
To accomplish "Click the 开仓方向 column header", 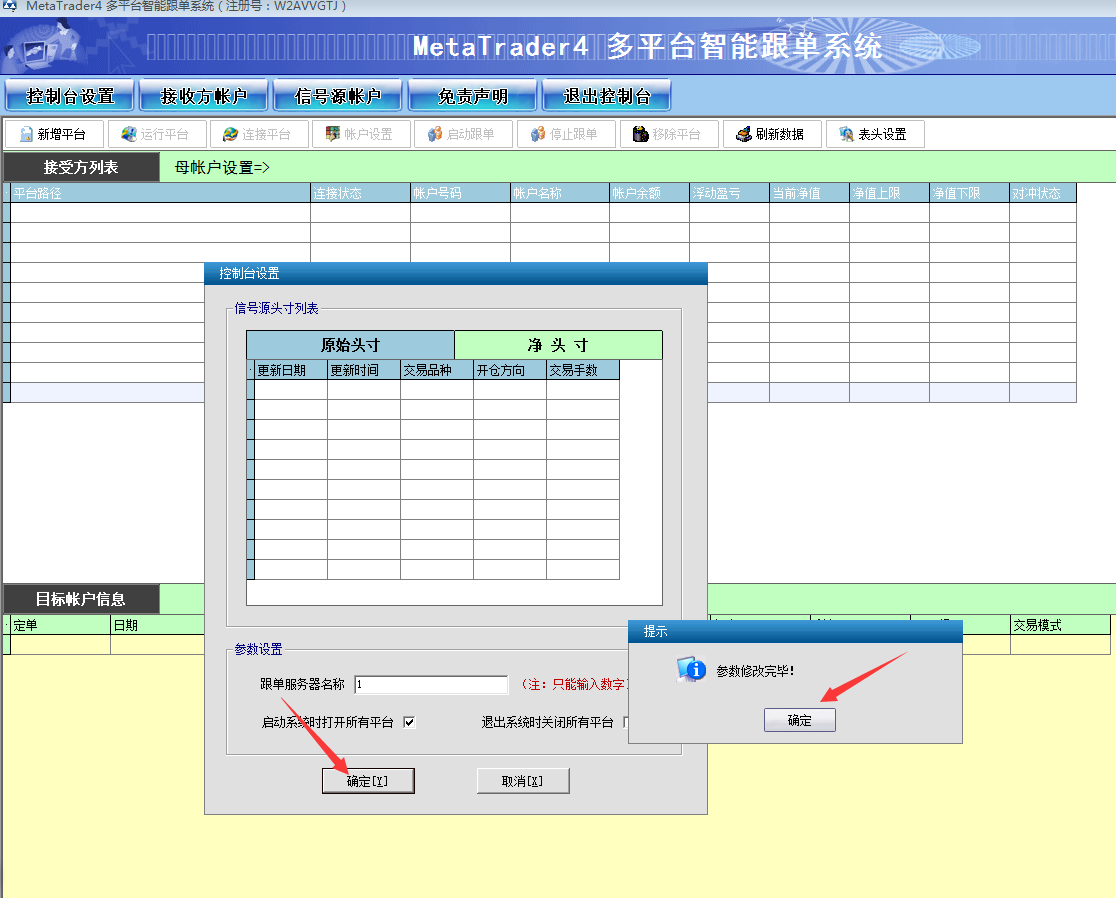I will tap(510, 370).
